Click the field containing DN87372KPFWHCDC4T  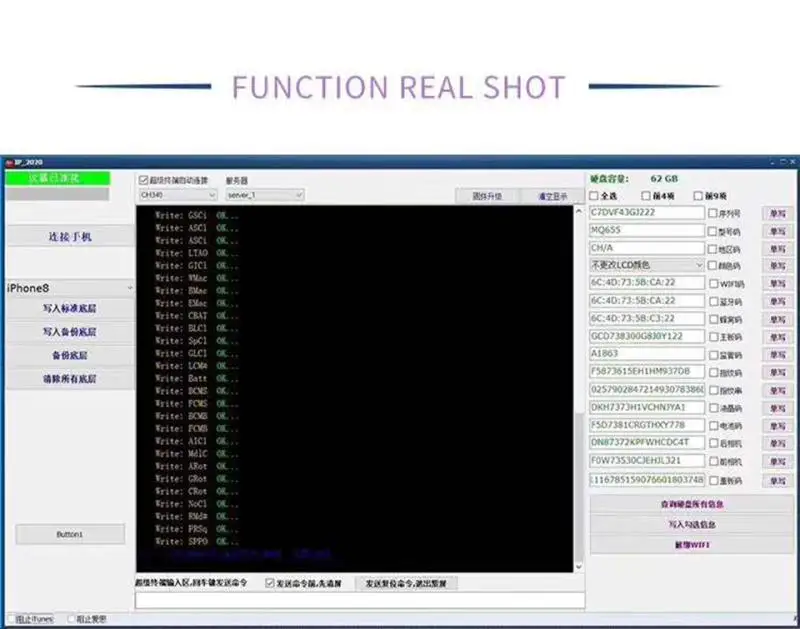point(647,442)
